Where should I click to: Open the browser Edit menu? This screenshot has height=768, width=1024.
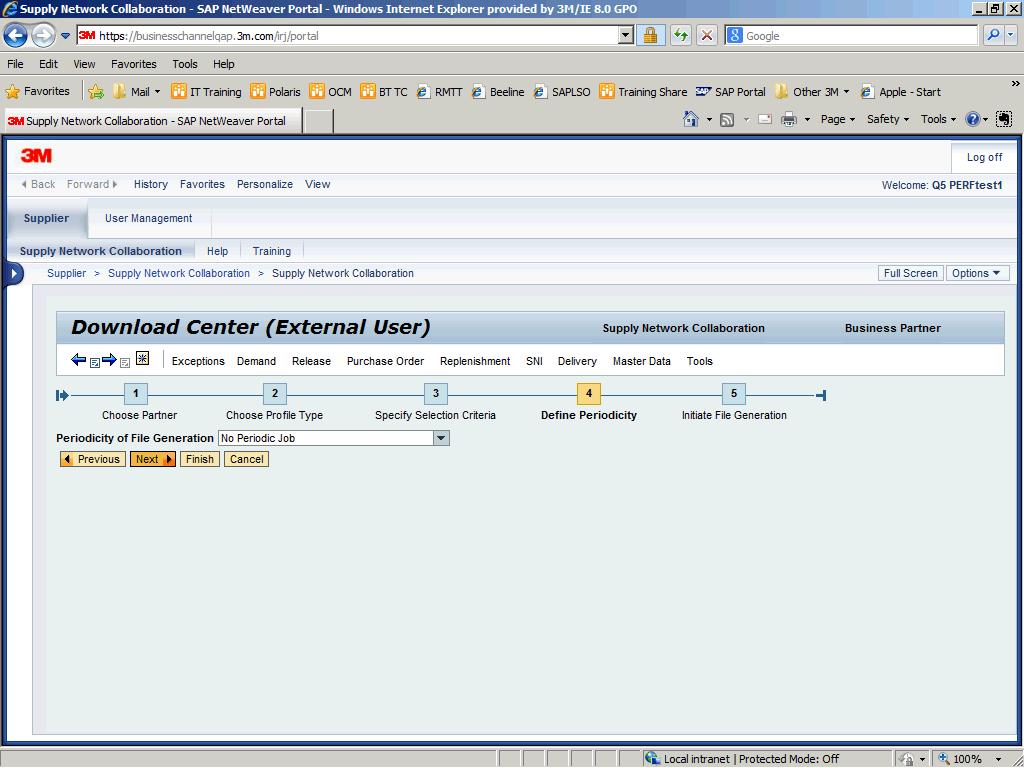48,64
